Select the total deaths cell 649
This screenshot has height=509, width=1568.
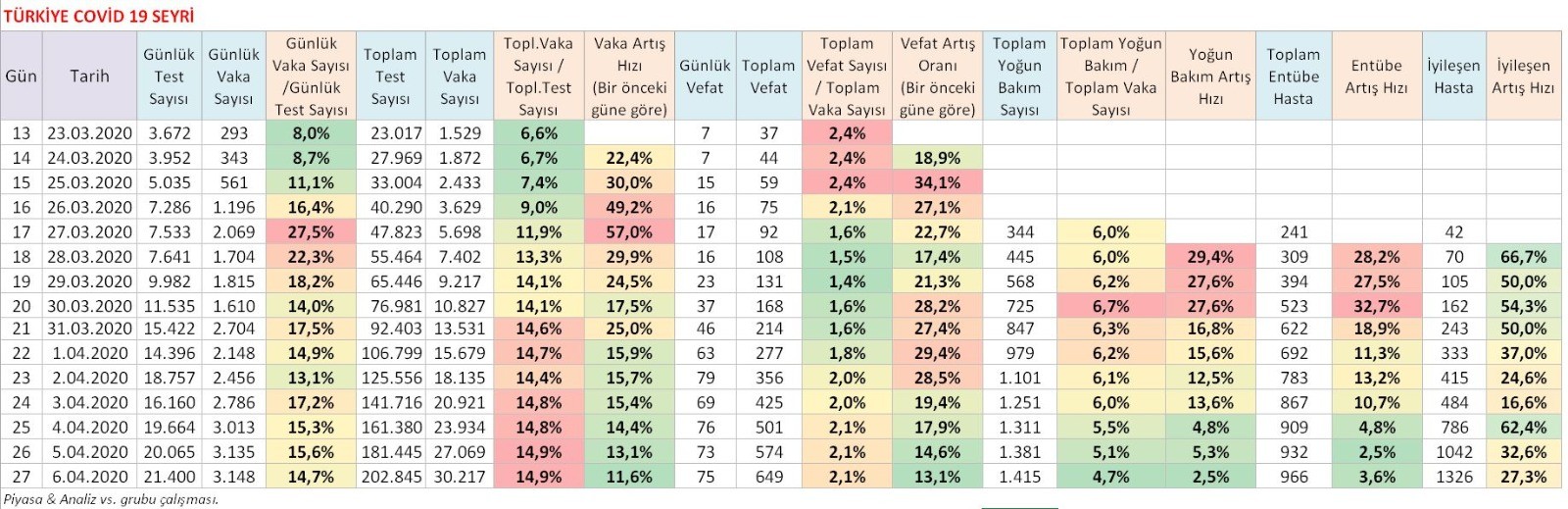tap(768, 477)
